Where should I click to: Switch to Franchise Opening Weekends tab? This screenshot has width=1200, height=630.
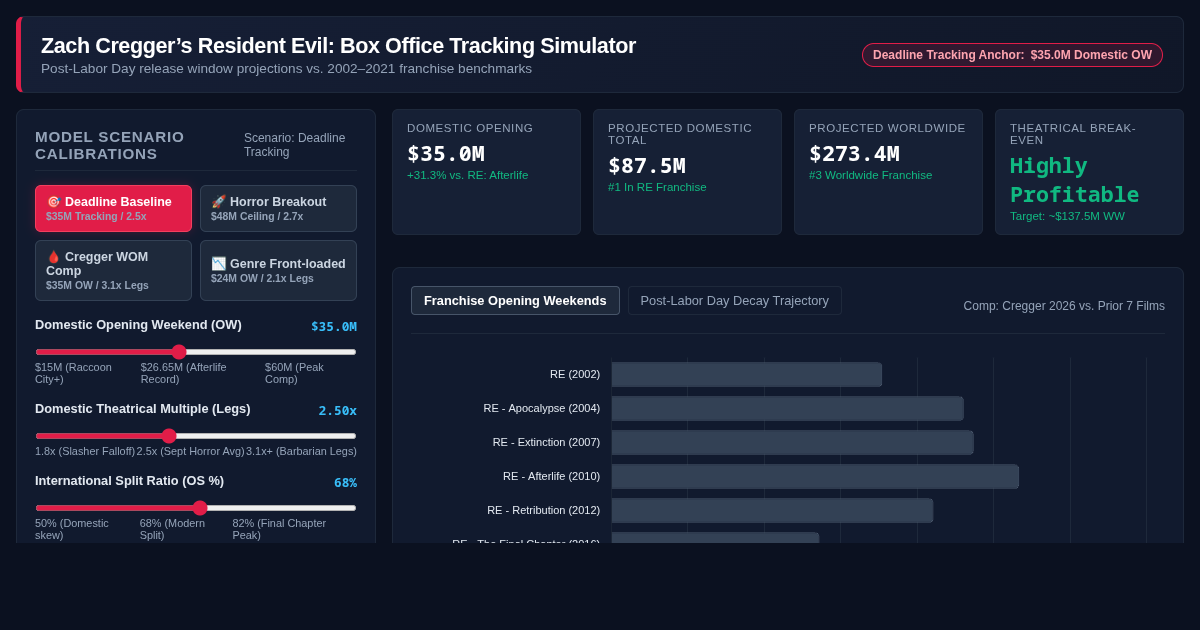pyautogui.click(x=515, y=300)
